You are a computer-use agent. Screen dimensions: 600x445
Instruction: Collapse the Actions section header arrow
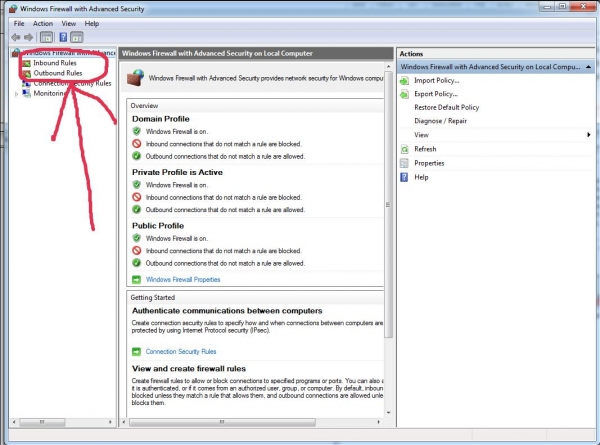click(588, 67)
